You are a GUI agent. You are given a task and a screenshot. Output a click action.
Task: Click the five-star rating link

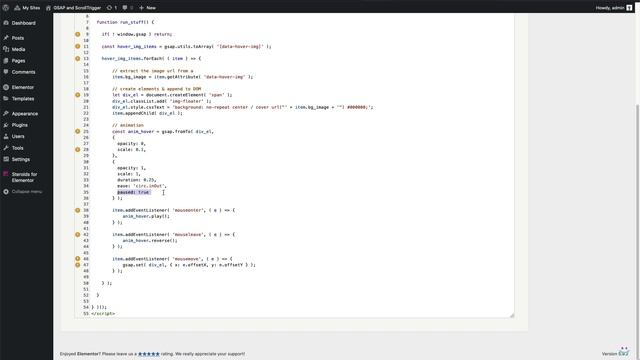(149, 354)
